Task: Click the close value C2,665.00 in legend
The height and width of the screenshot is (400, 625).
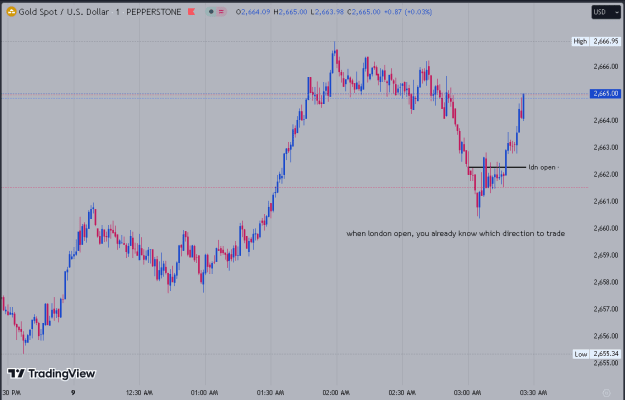Action: 364,12
